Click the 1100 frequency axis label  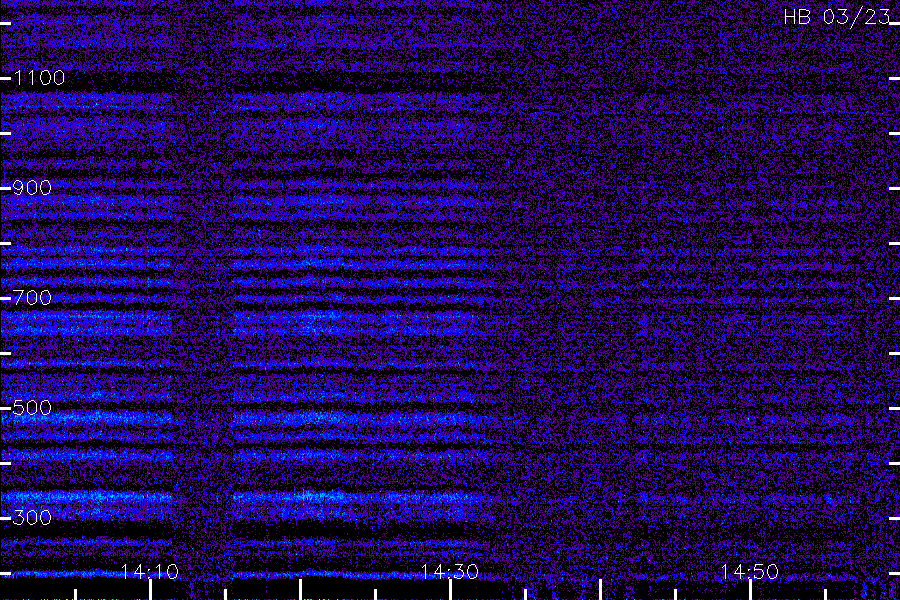39,78
